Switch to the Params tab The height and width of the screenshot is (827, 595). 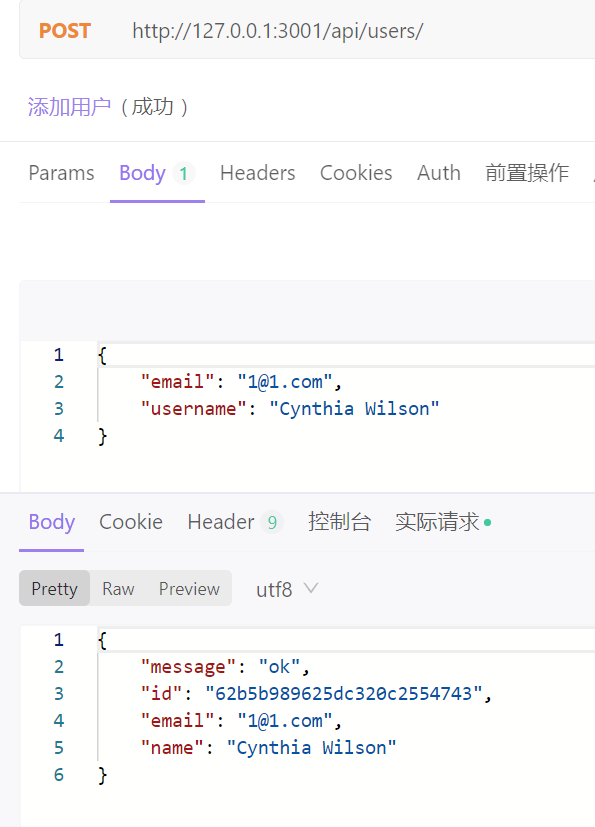61,173
